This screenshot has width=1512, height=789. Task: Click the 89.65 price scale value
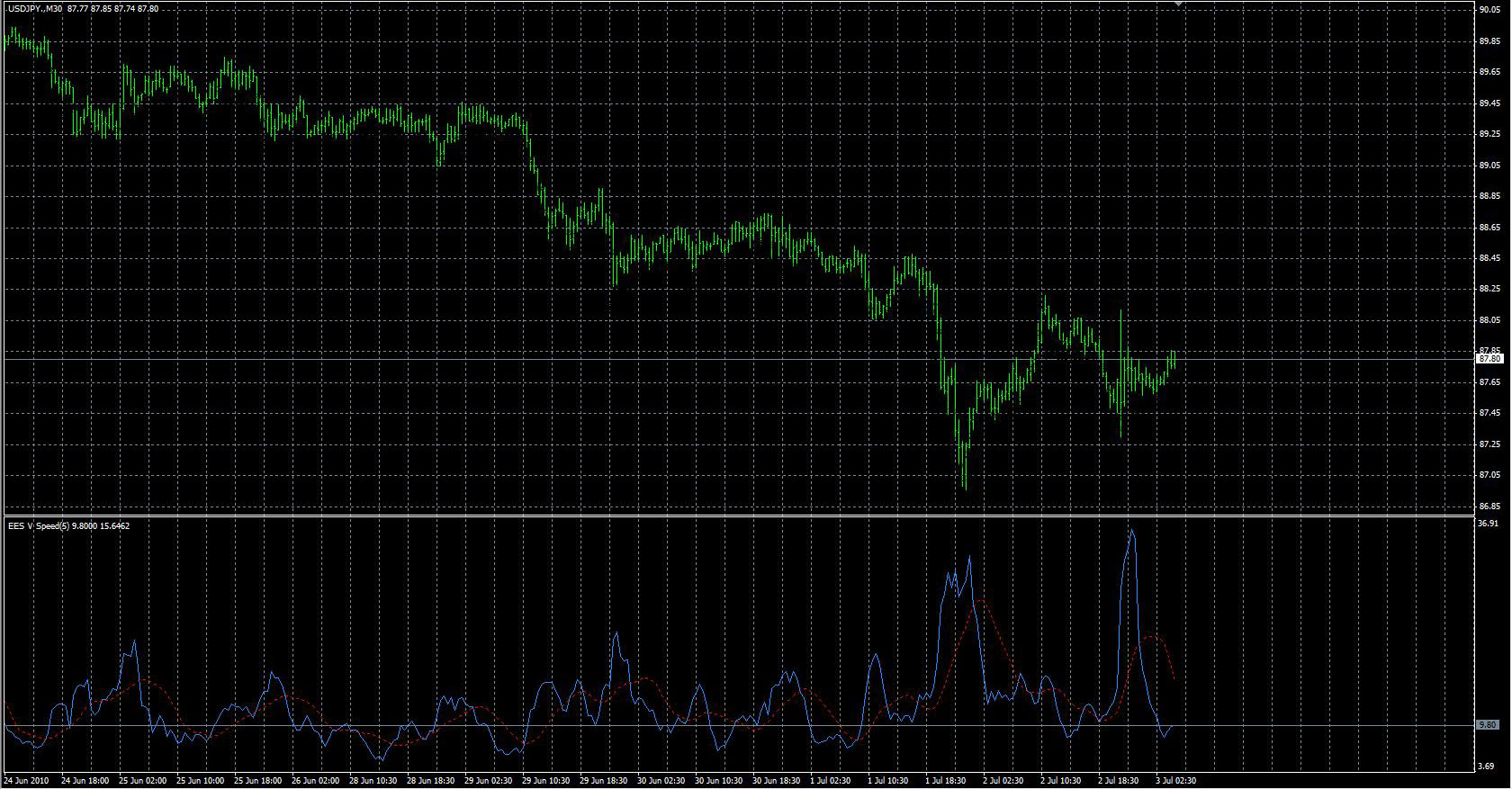tap(1489, 72)
